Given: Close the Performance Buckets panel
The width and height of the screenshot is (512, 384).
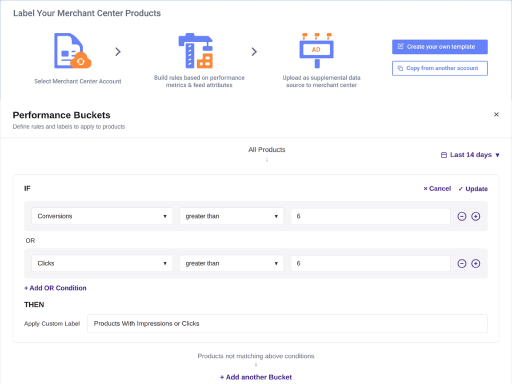Looking at the screenshot, I should (x=496, y=115).
